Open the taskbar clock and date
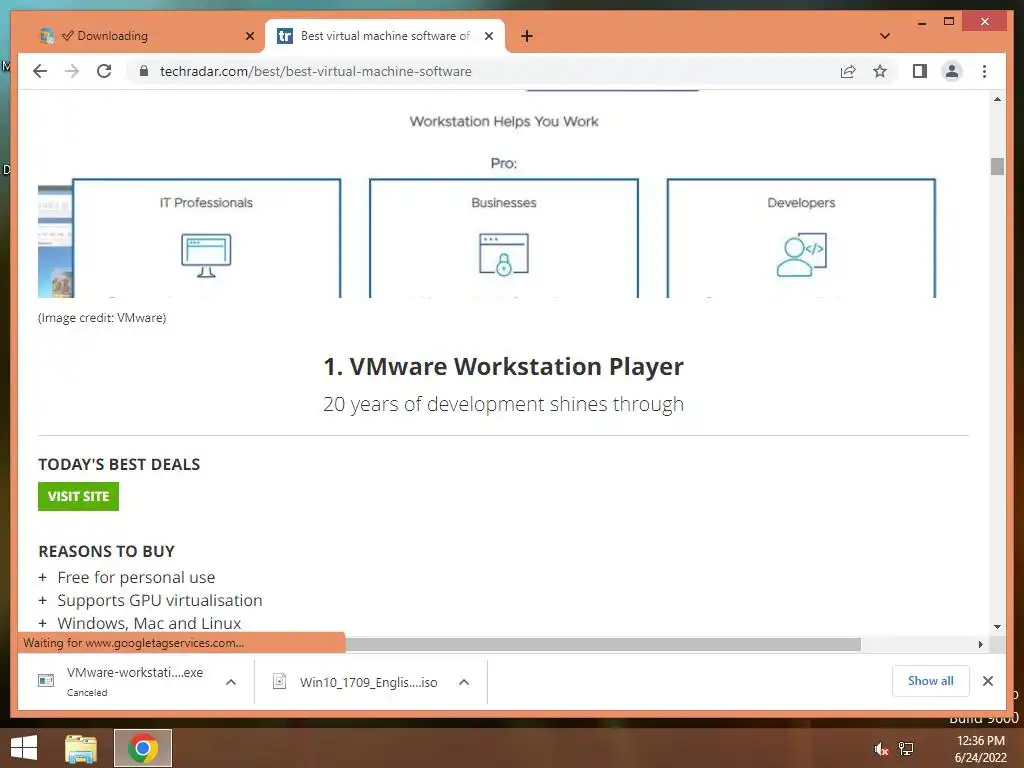Image resolution: width=1024 pixels, height=768 pixels. click(x=980, y=749)
